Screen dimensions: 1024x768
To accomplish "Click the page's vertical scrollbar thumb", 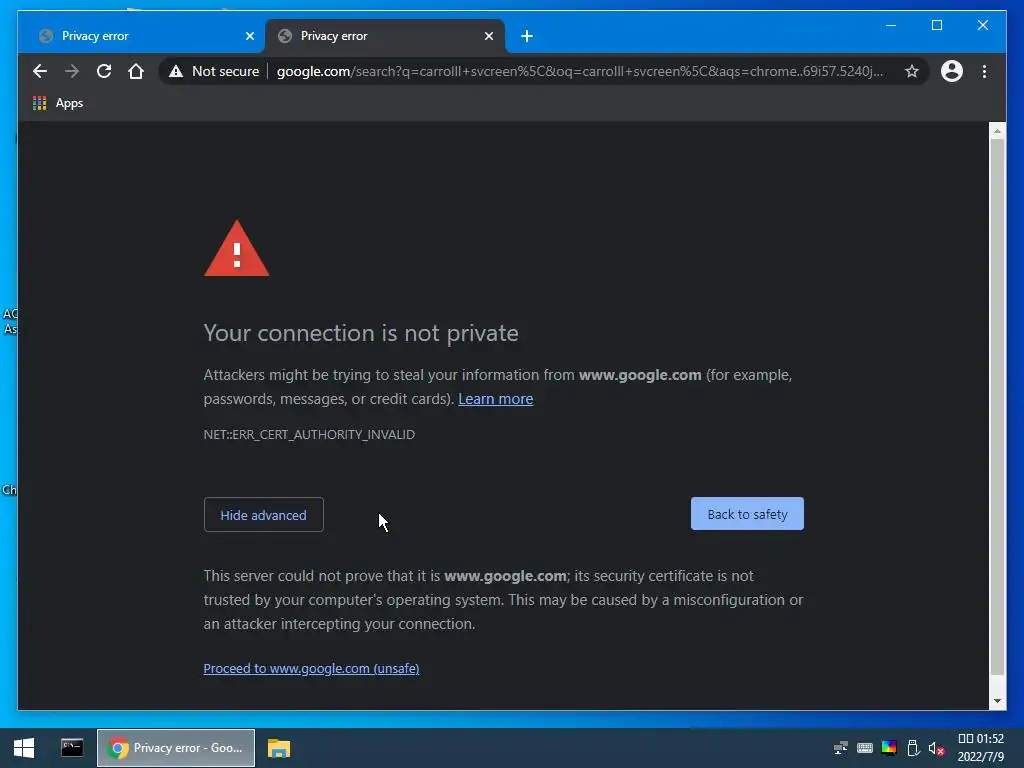I will point(997,407).
